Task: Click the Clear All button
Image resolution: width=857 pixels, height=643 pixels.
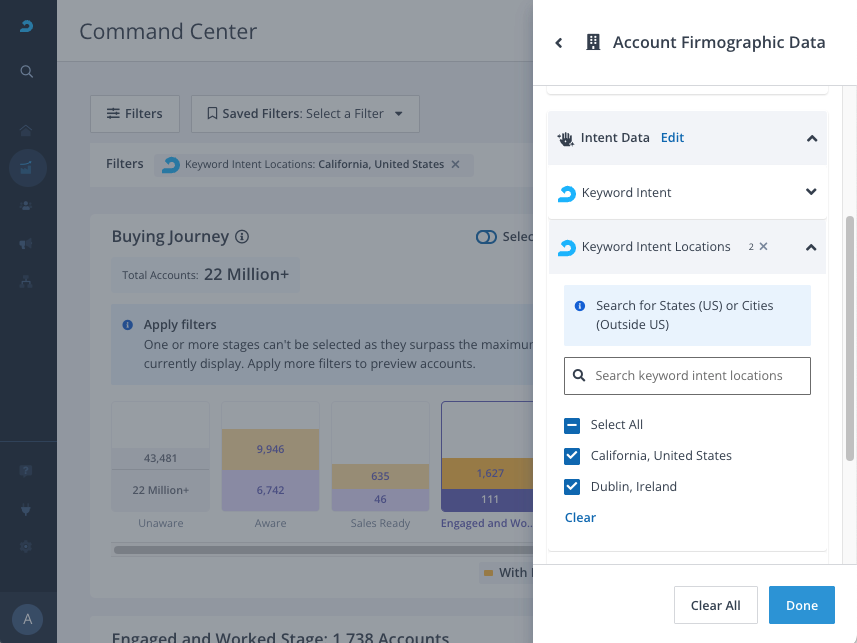Action: pos(715,605)
